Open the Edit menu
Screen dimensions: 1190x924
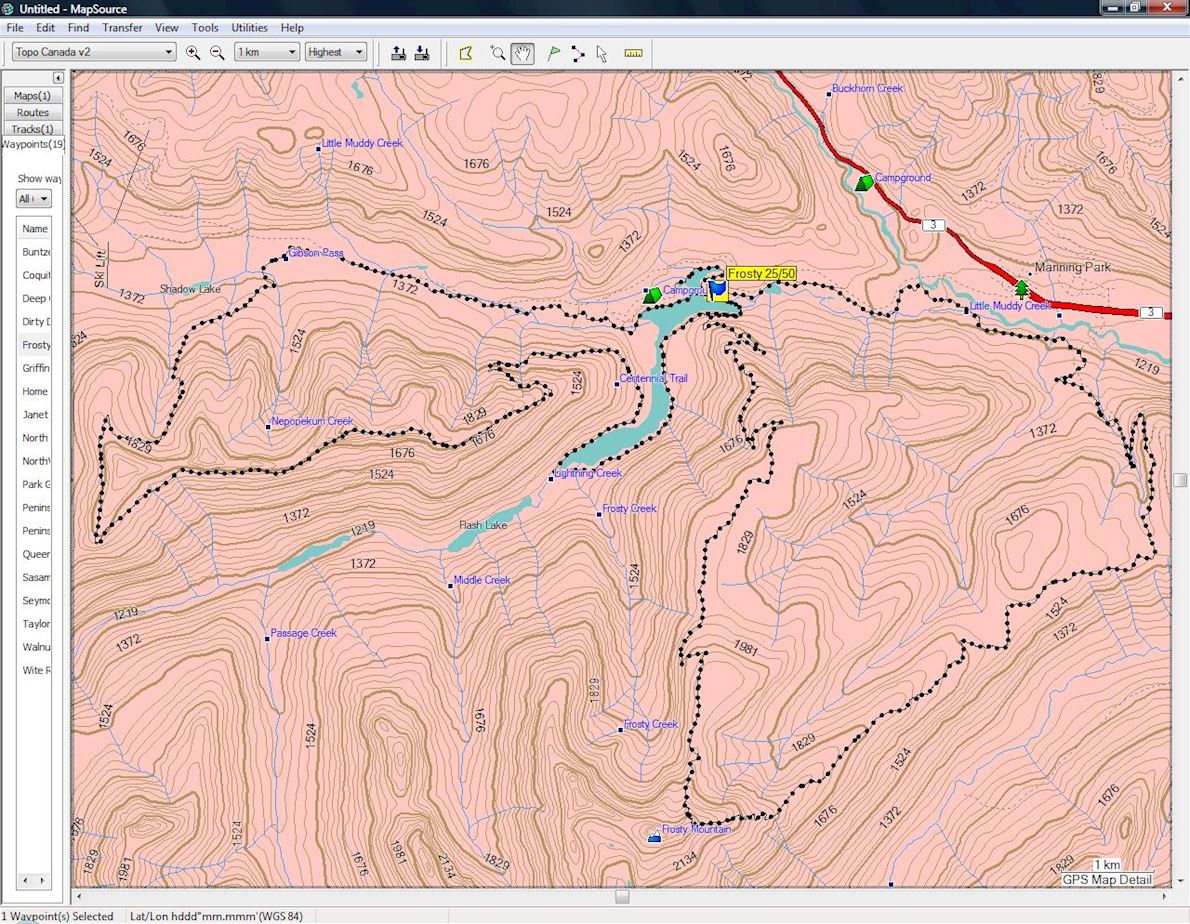pos(46,27)
